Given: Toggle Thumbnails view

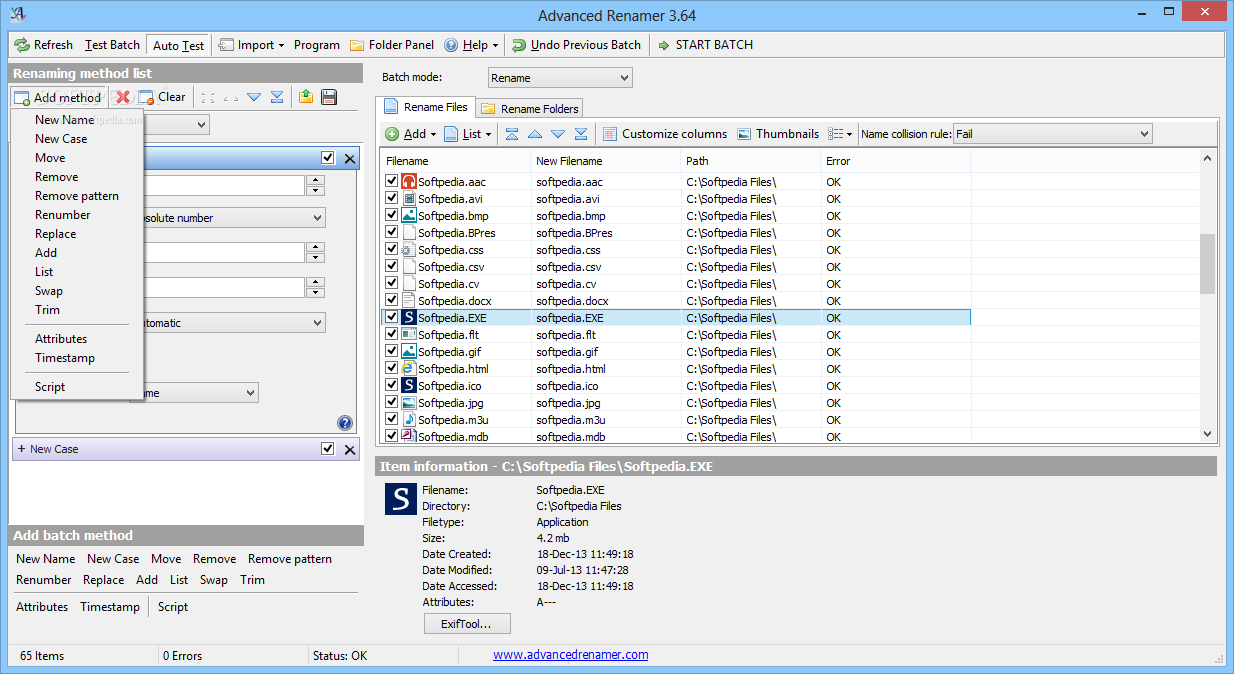Looking at the screenshot, I should click(777, 134).
